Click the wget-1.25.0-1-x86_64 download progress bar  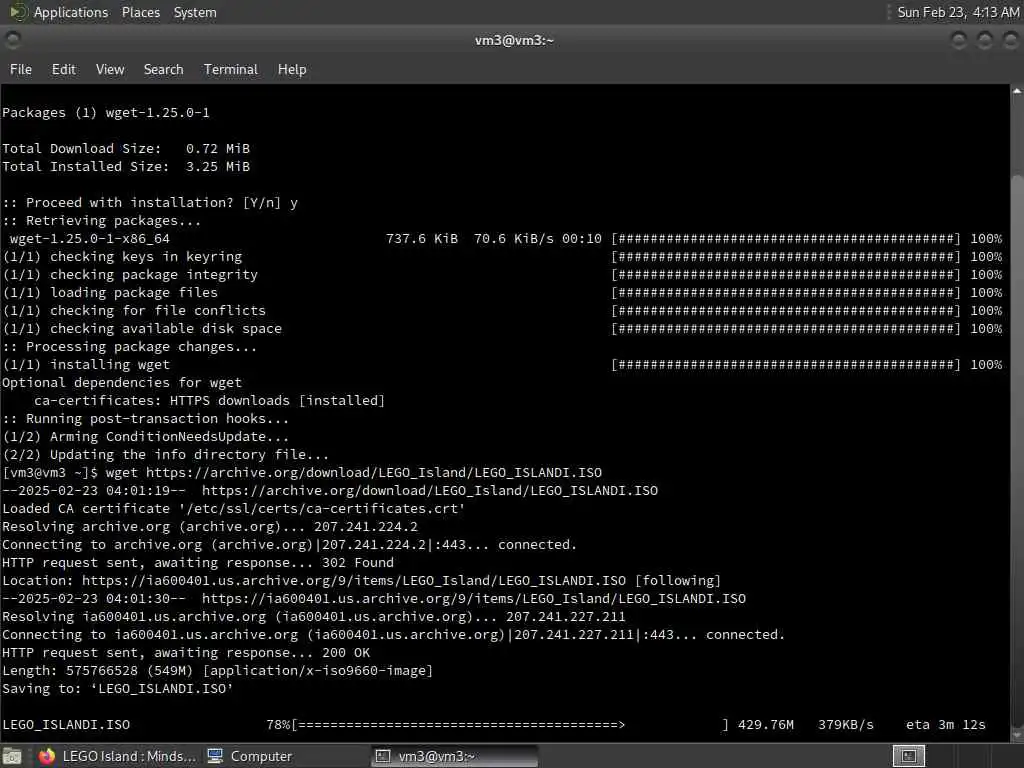(786, 239)
